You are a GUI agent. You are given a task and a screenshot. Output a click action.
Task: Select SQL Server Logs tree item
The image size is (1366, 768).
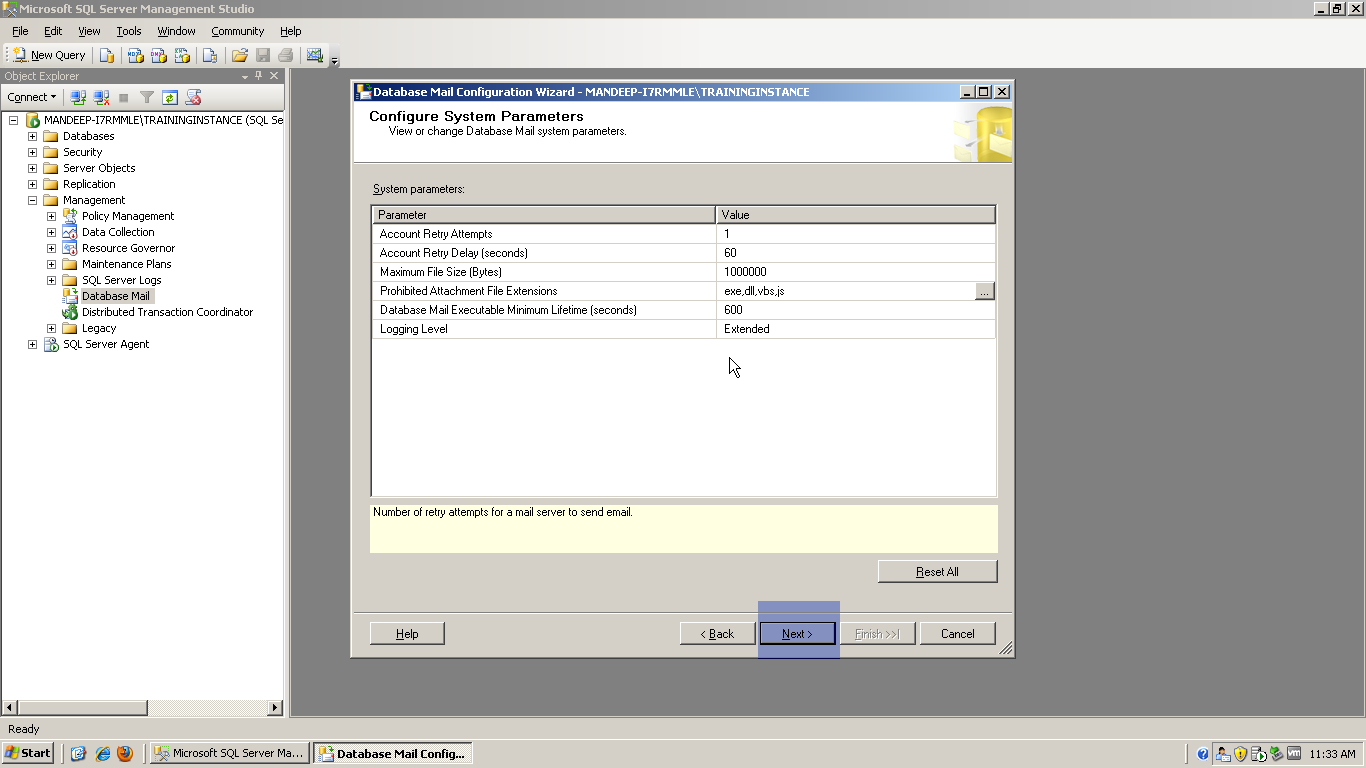121,280
